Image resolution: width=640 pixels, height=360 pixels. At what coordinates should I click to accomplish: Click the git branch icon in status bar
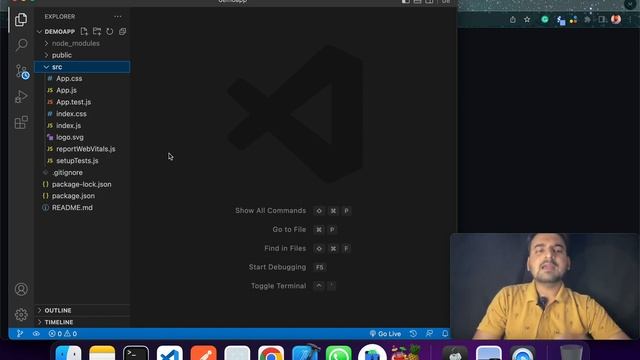coord(20,333)
